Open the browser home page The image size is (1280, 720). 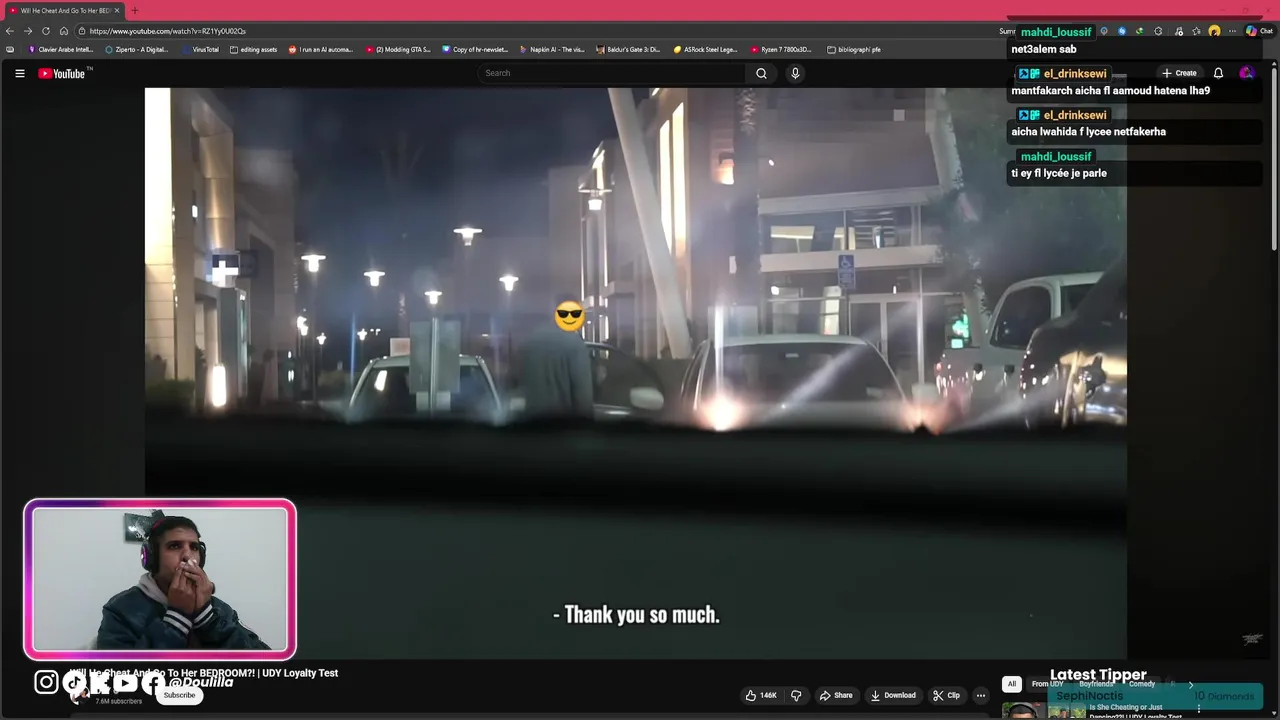[x=64, y=31]
